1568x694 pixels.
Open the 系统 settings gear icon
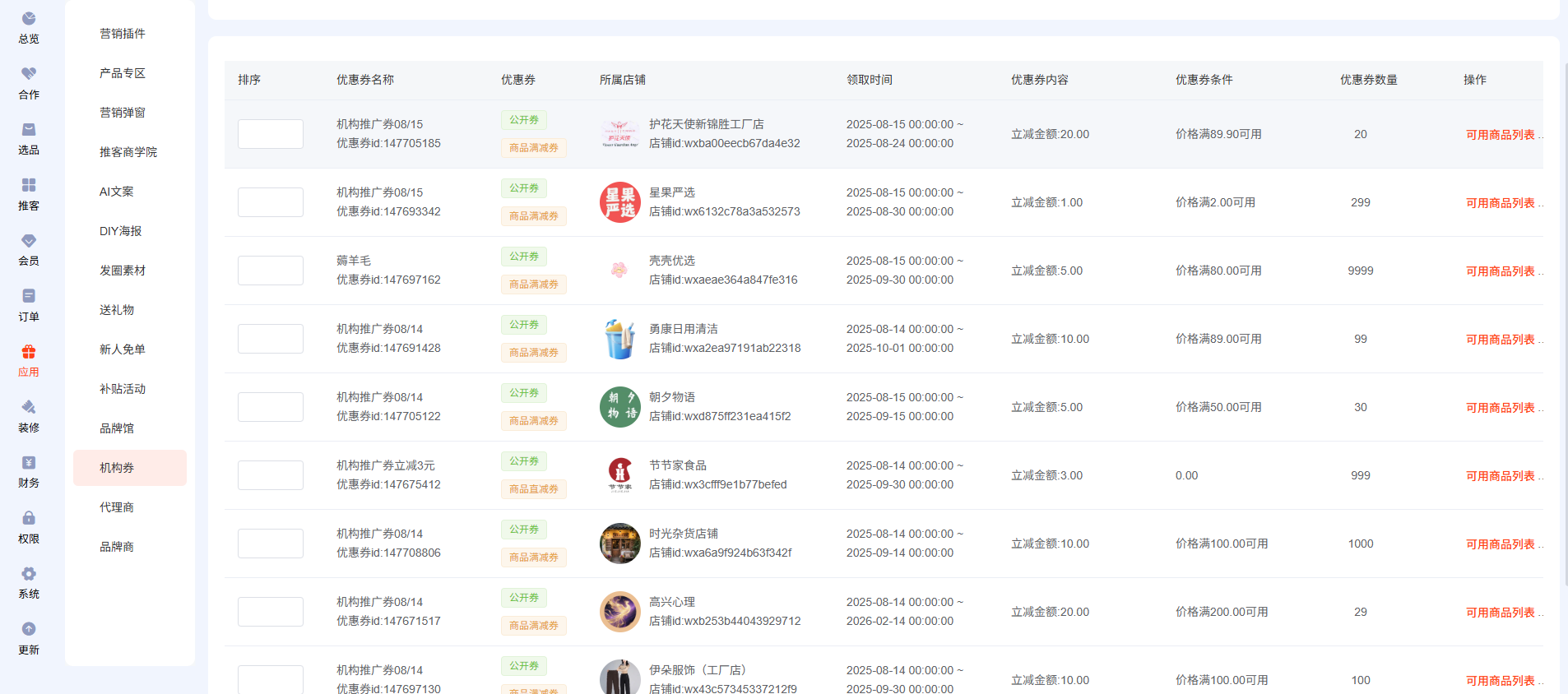[29, 574]
